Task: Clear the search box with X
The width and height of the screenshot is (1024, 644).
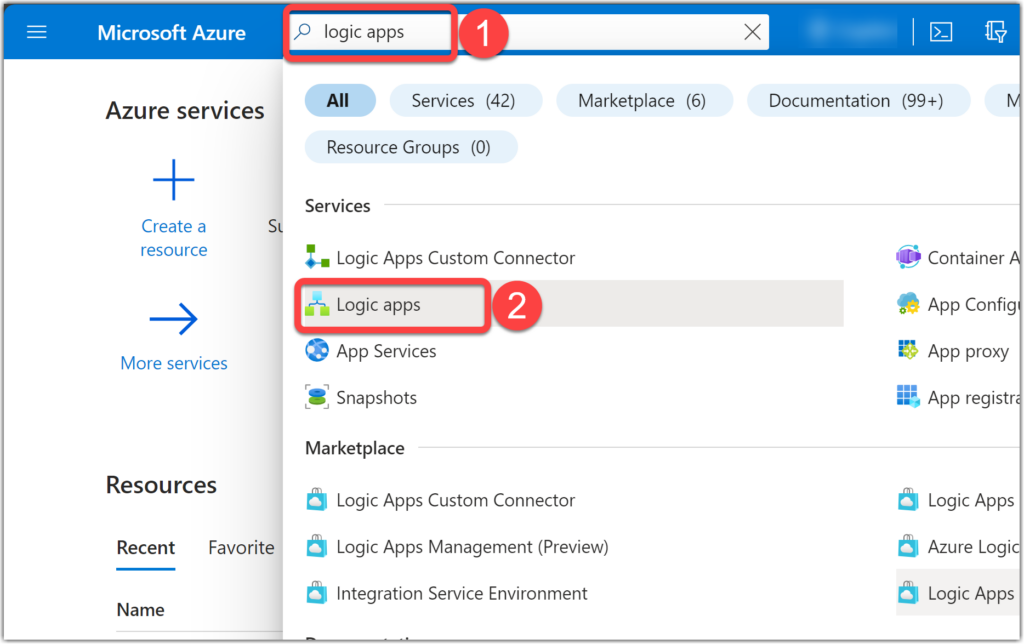Action: point(752,32)
